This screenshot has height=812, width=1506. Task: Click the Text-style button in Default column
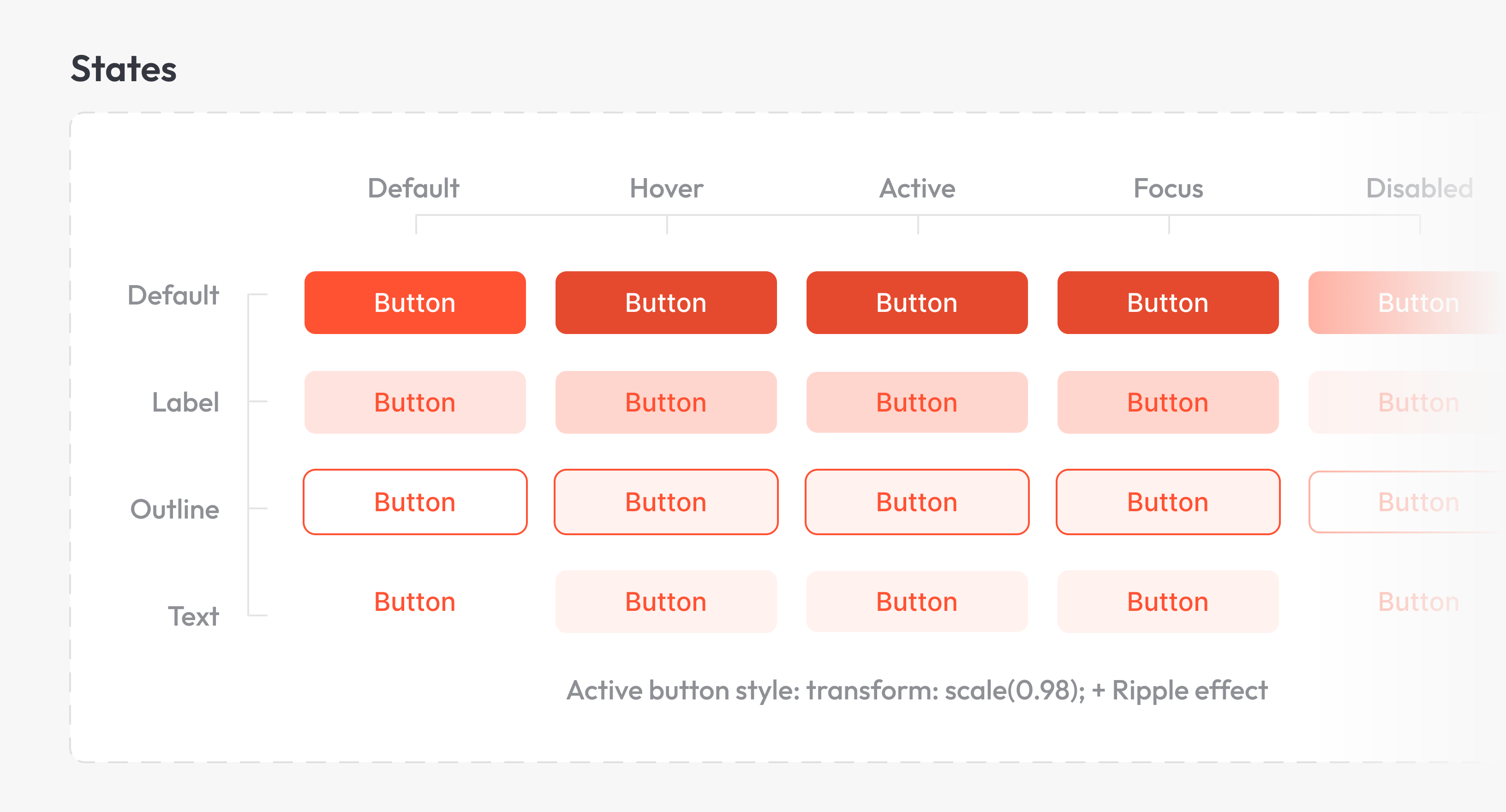pos(415,602)
